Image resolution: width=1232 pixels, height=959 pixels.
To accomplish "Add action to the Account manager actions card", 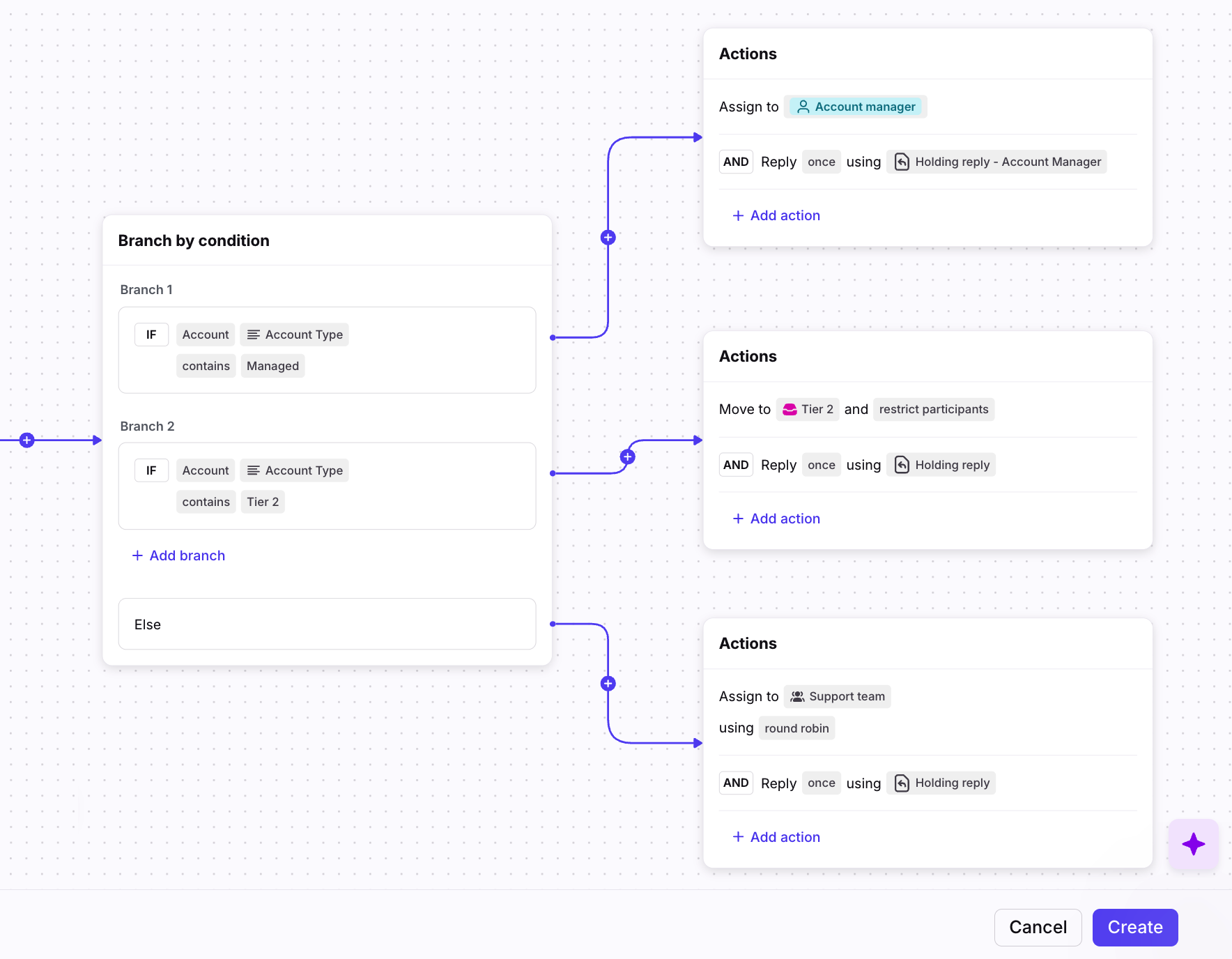I will 776,215.
